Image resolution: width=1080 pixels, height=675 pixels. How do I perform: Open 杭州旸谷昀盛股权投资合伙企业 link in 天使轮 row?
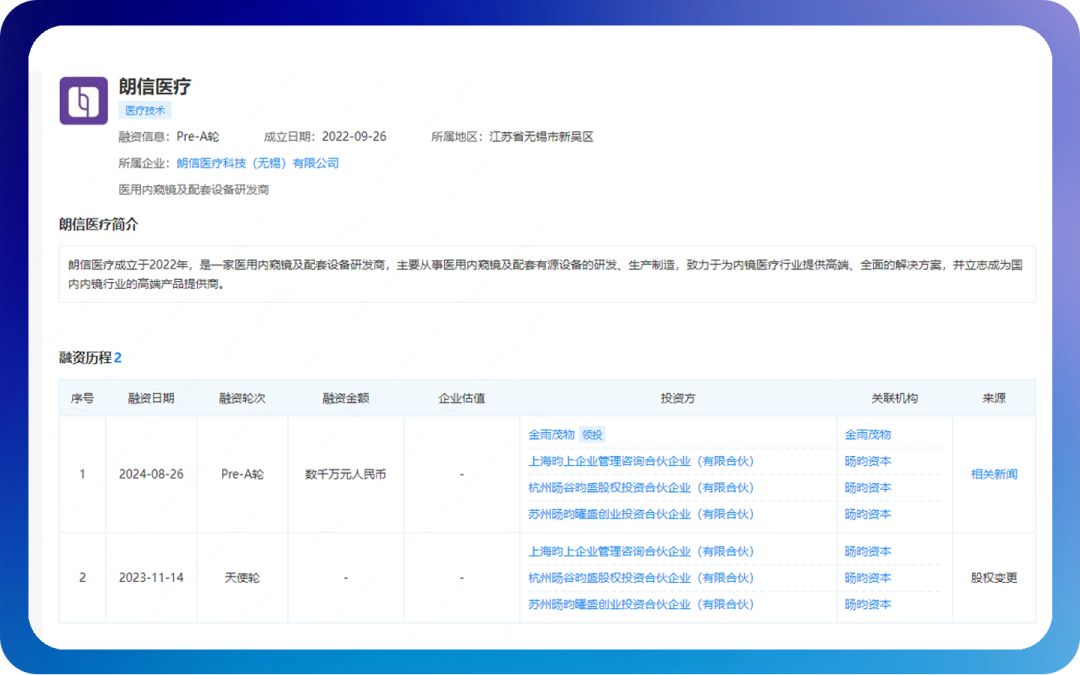click(641, 578)
